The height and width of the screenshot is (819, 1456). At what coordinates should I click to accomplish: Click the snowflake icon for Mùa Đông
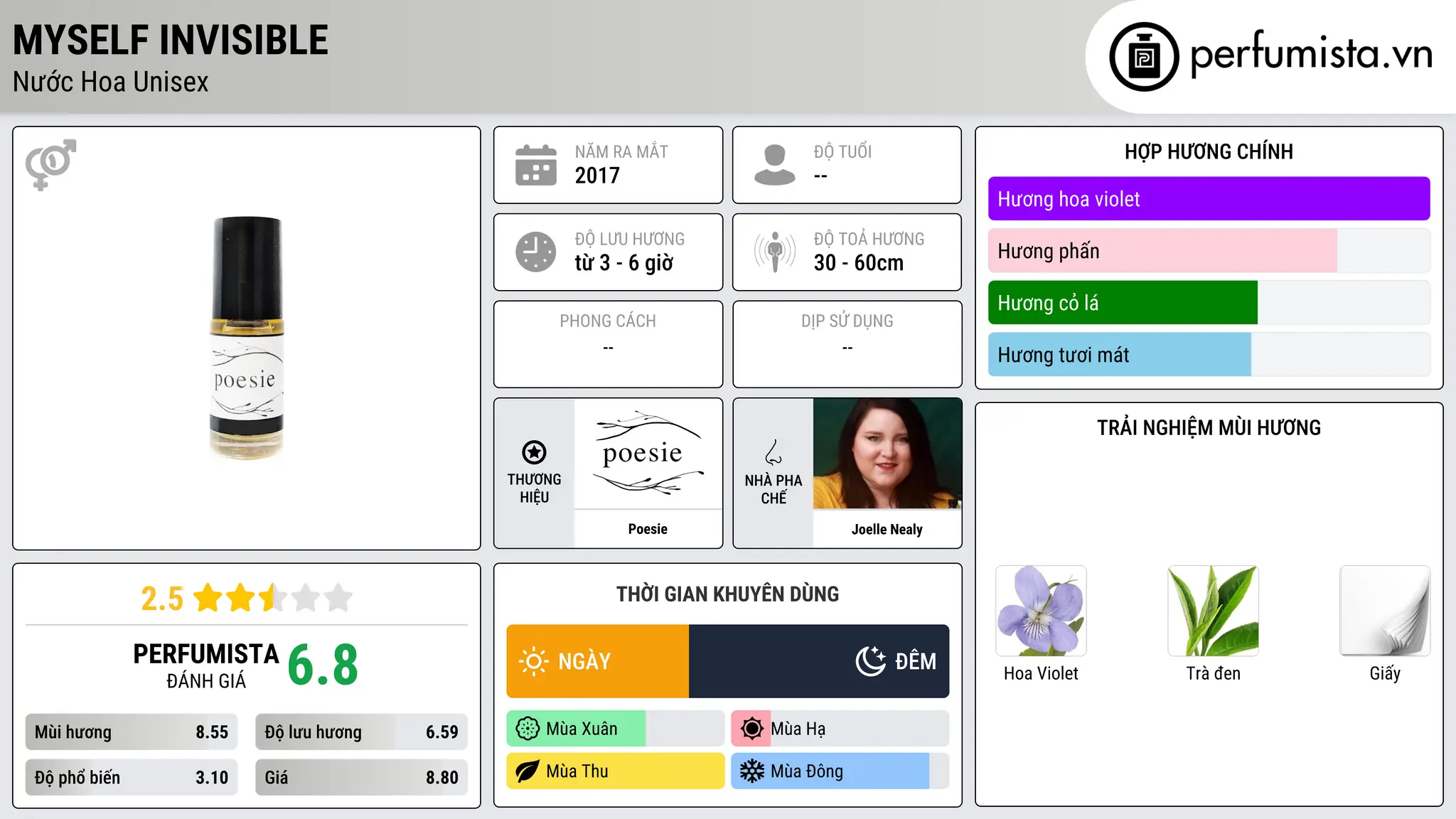point(751,771)
